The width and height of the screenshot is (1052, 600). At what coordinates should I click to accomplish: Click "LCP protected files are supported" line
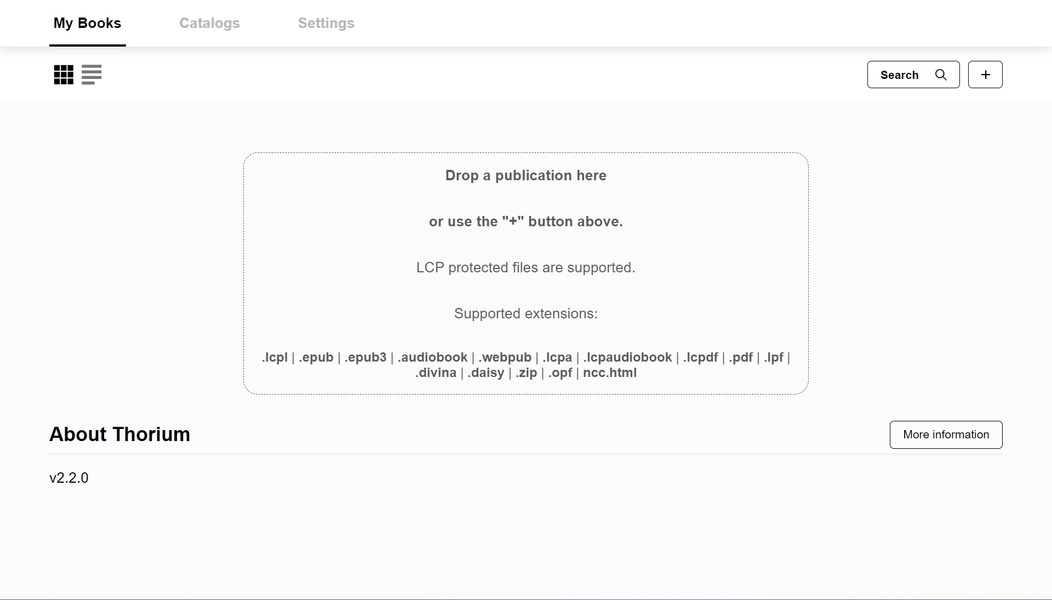click(526, 267)
